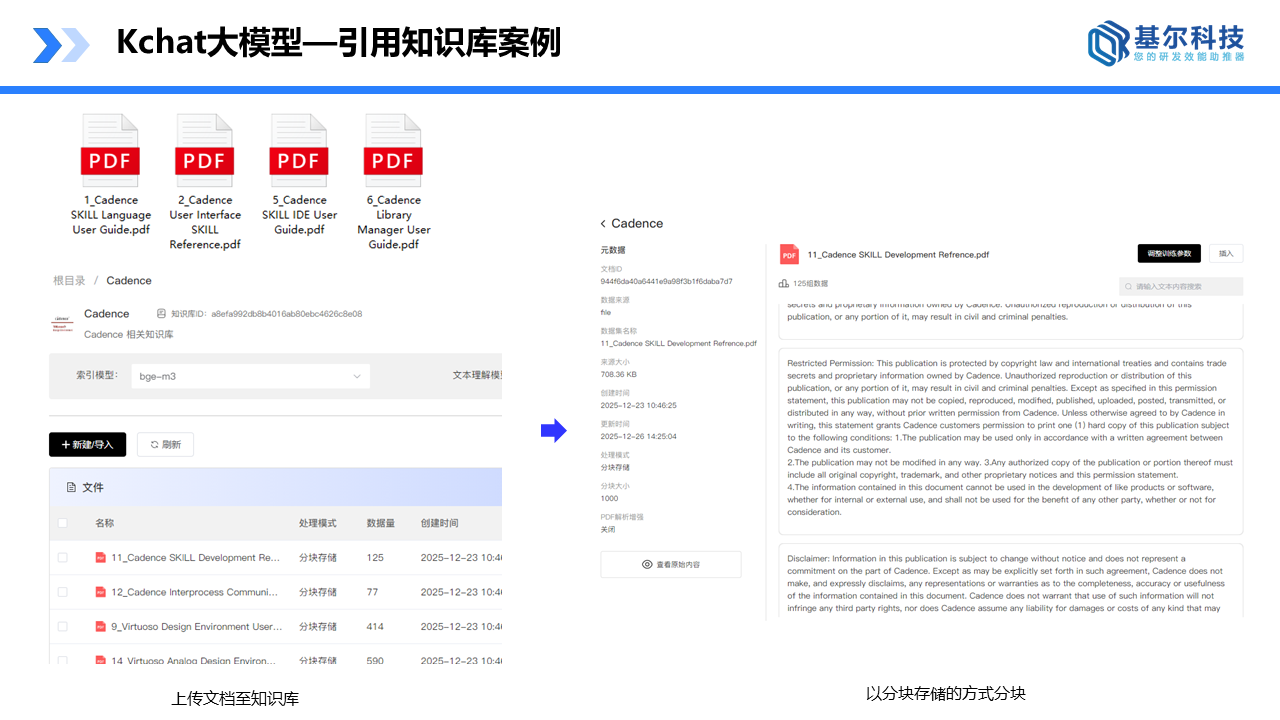Click the 查看原始内容 view-original button
The height and width of the screenshot is (720, 1280).
670,563
